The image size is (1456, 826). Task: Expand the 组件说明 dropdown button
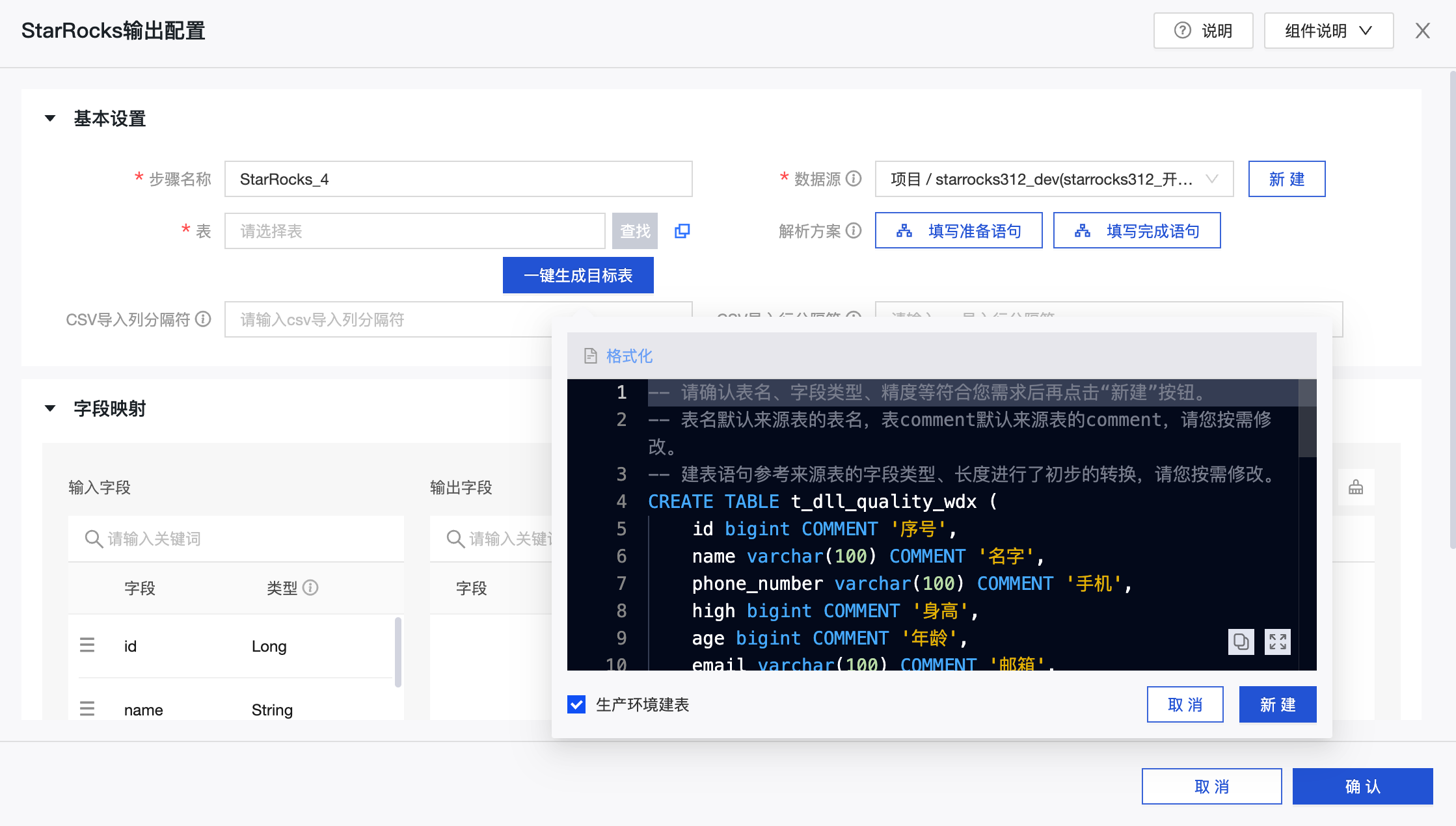(1328, 31)
